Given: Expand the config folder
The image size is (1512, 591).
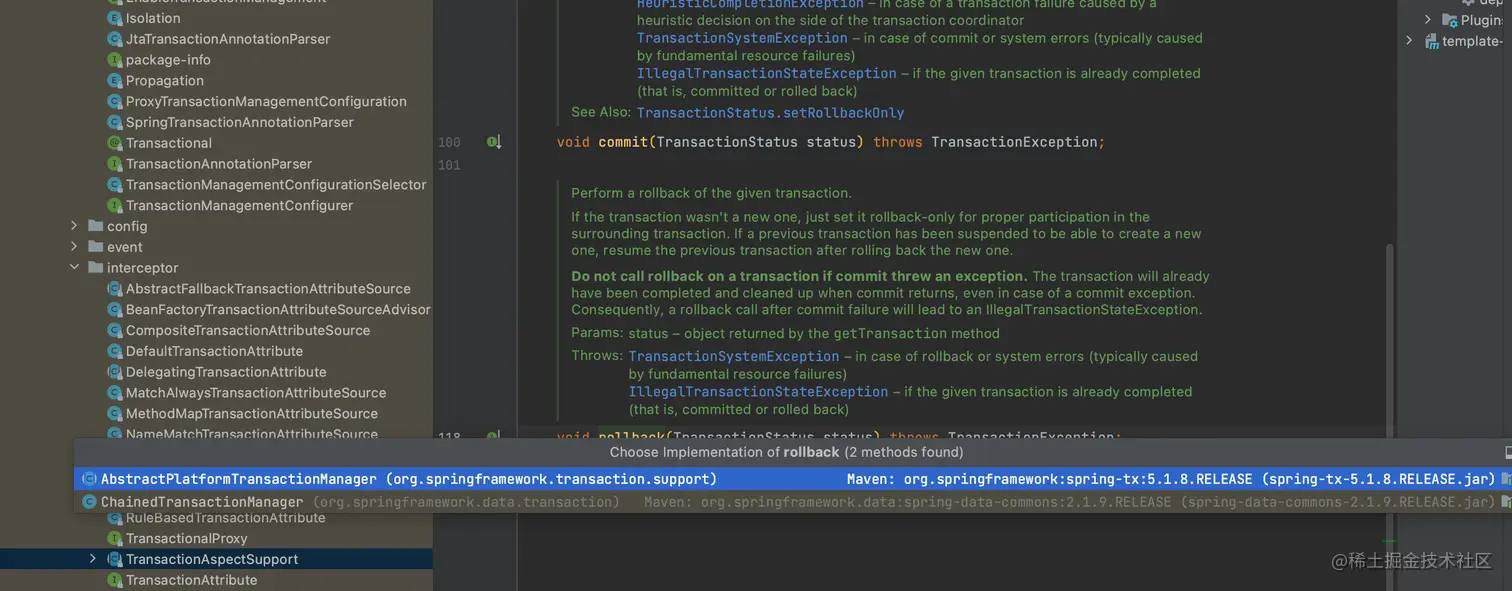Looking at the screenshot, I should [x=74, y=226].
